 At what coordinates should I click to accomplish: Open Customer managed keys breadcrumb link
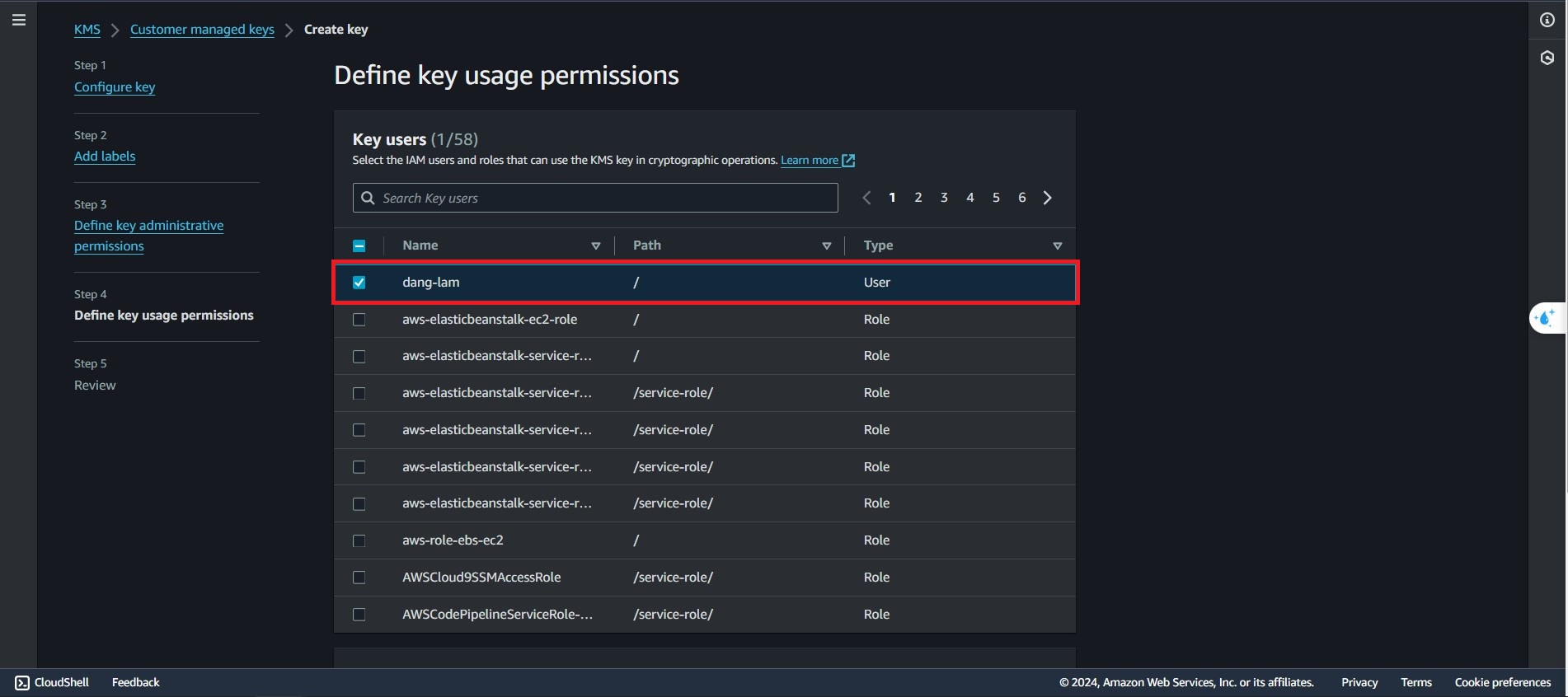click(x=202, y=30)
